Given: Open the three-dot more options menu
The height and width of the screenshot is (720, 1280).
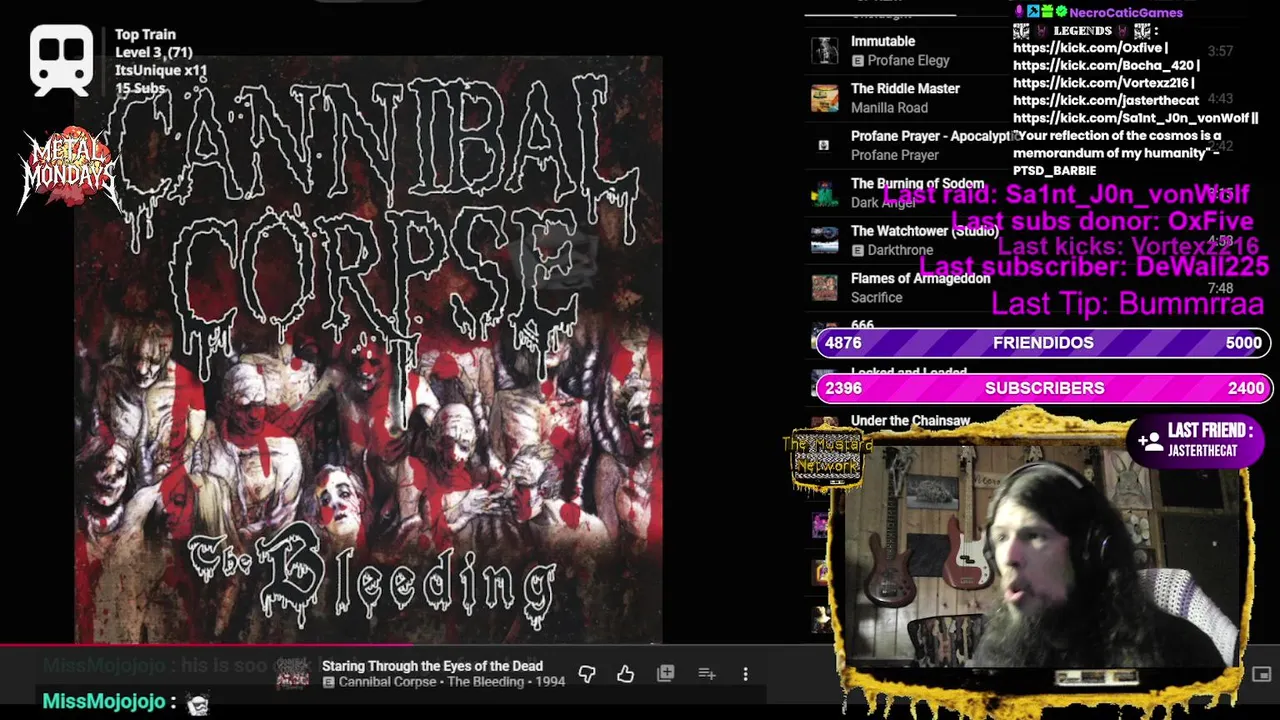Looking at the screenshot, I should 745,675.
